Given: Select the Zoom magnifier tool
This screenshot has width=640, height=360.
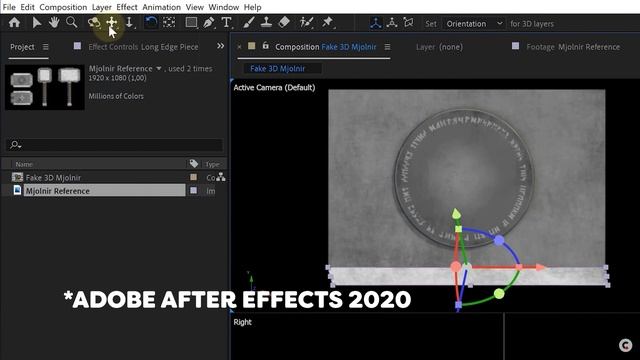Looking at the screenshot, I should tap(71, 22).
